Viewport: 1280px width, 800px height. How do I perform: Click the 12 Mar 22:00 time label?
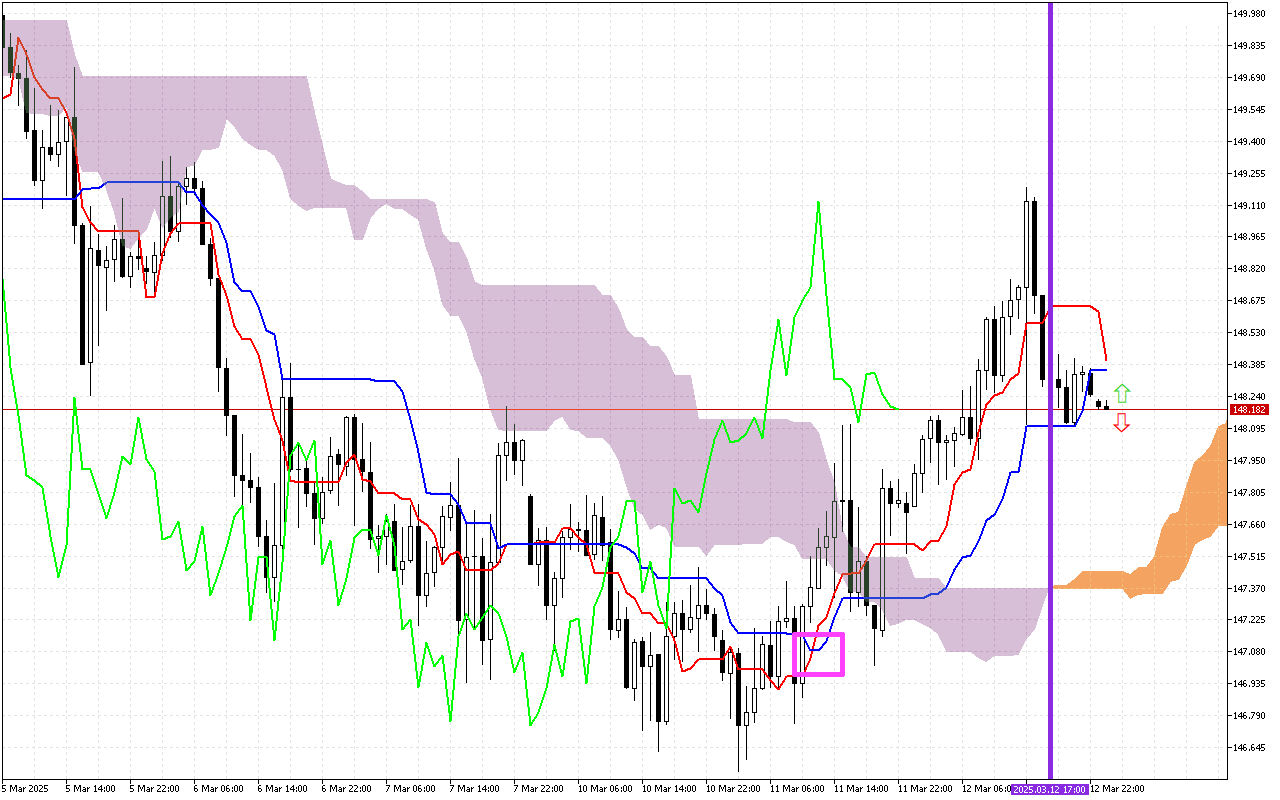click(x=1116, y=789)
